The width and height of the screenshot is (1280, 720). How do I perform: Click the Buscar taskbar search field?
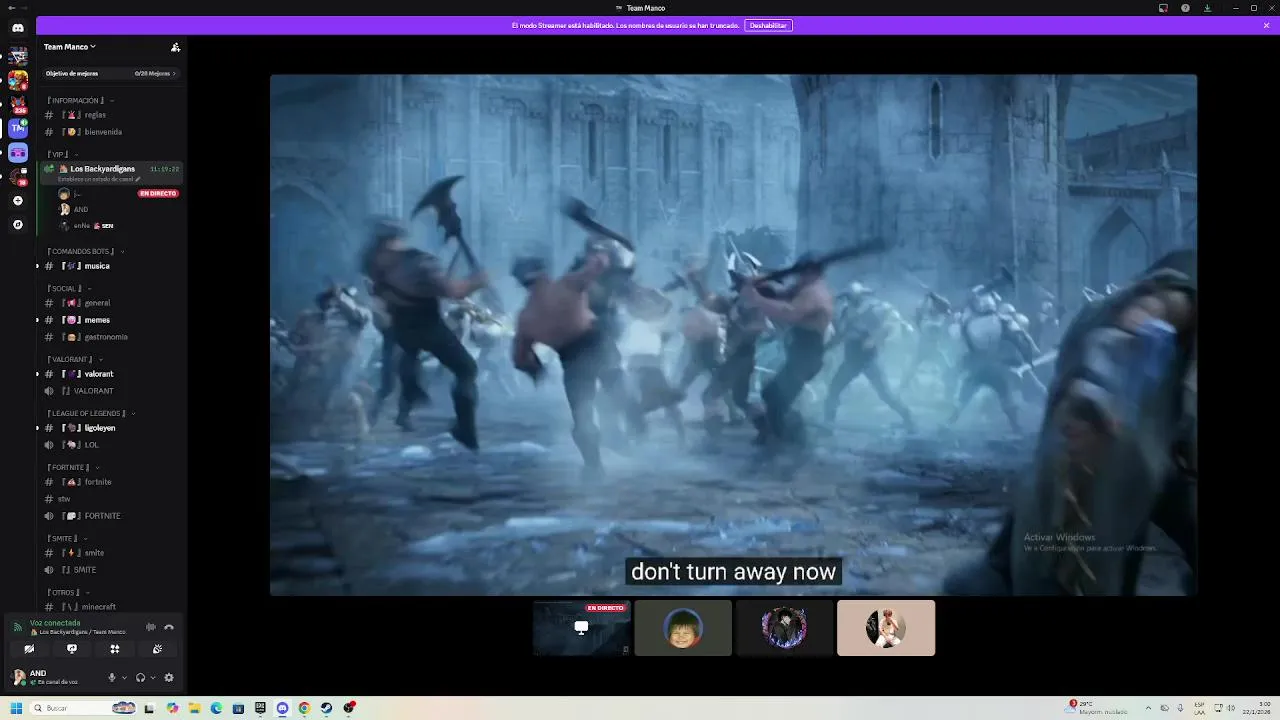click(x=85, y=708)
